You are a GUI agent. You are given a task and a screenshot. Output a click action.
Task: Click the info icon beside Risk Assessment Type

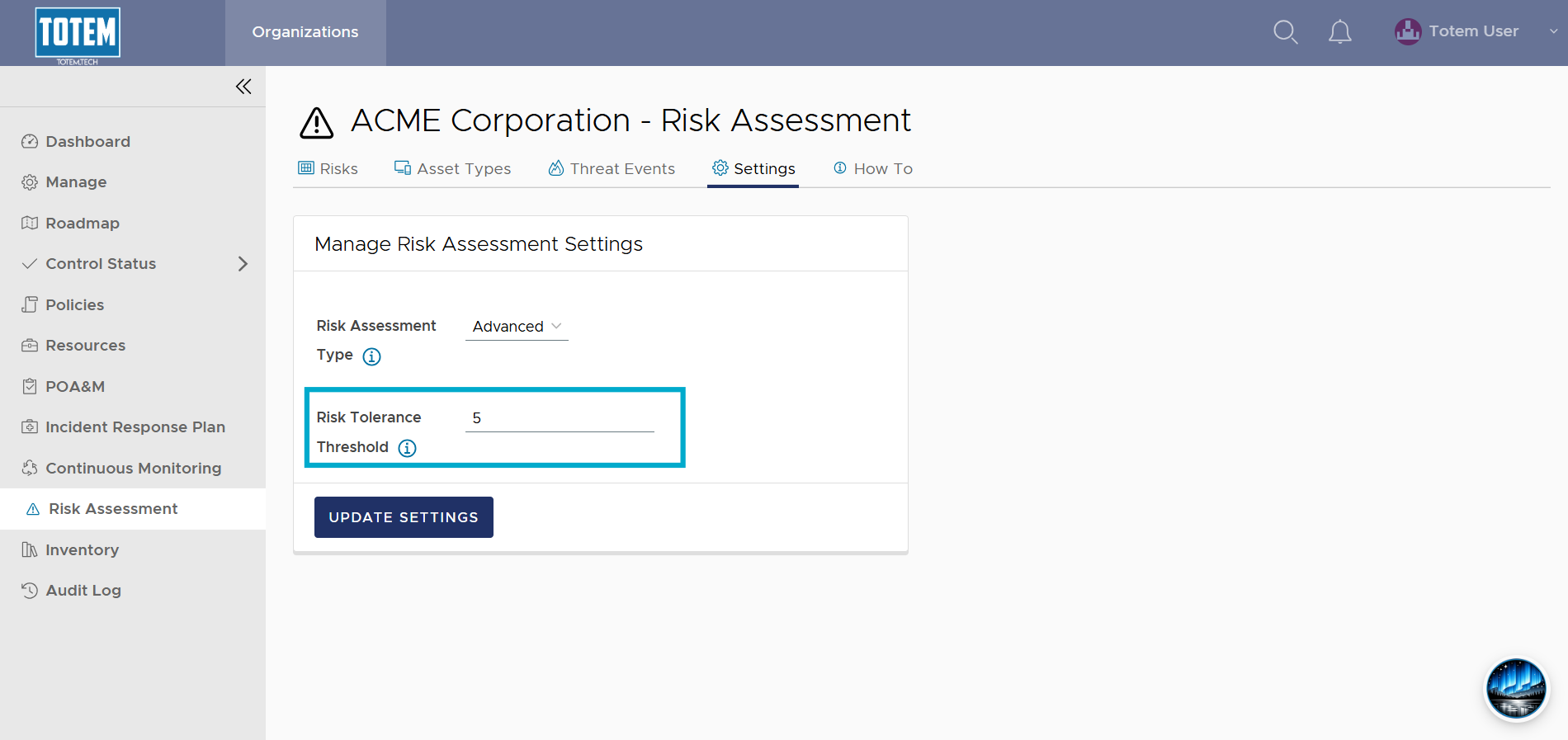tap(372, 356)
